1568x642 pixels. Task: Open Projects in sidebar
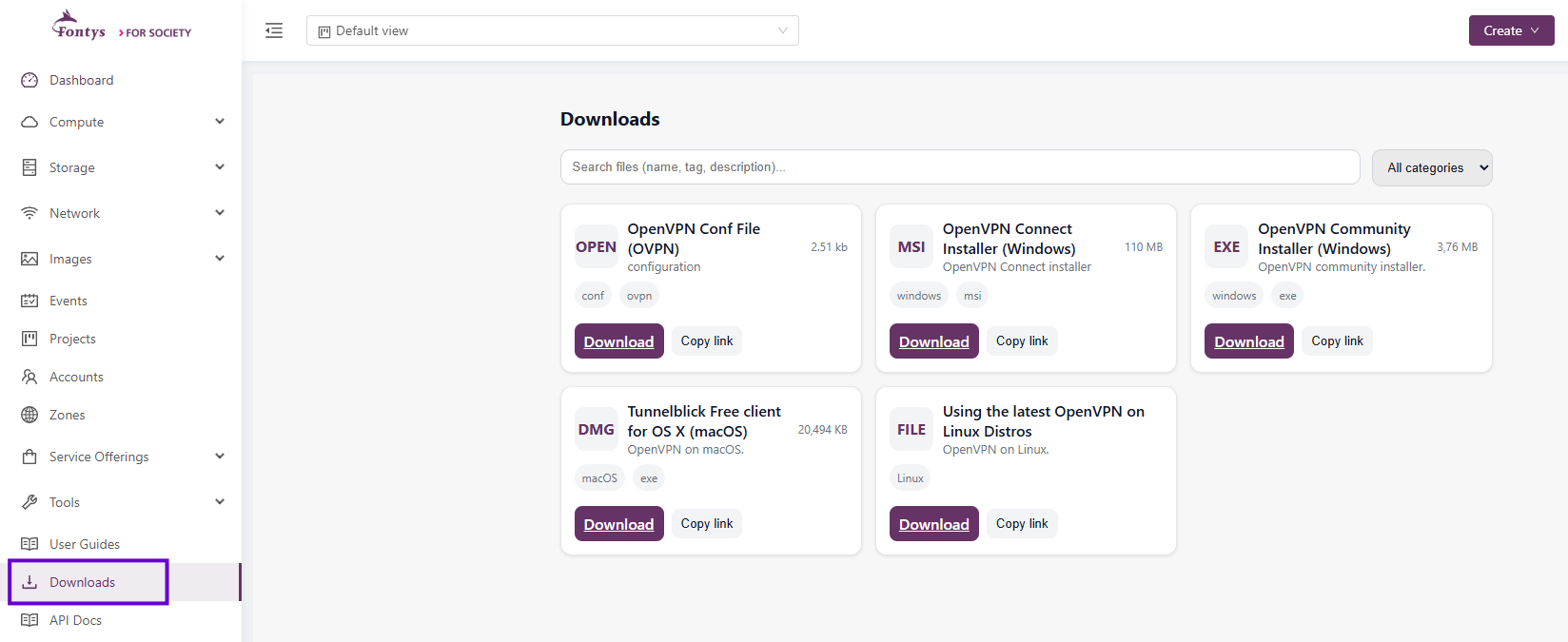click(x=121, y=339)
